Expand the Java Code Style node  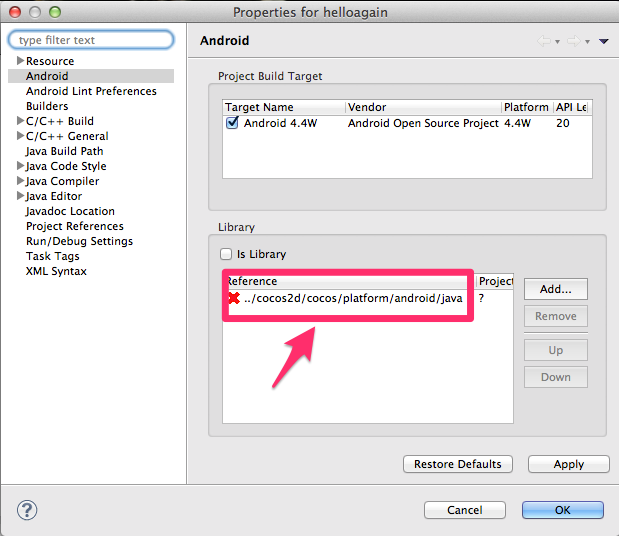pyautogui.click(x=20, y=165)
